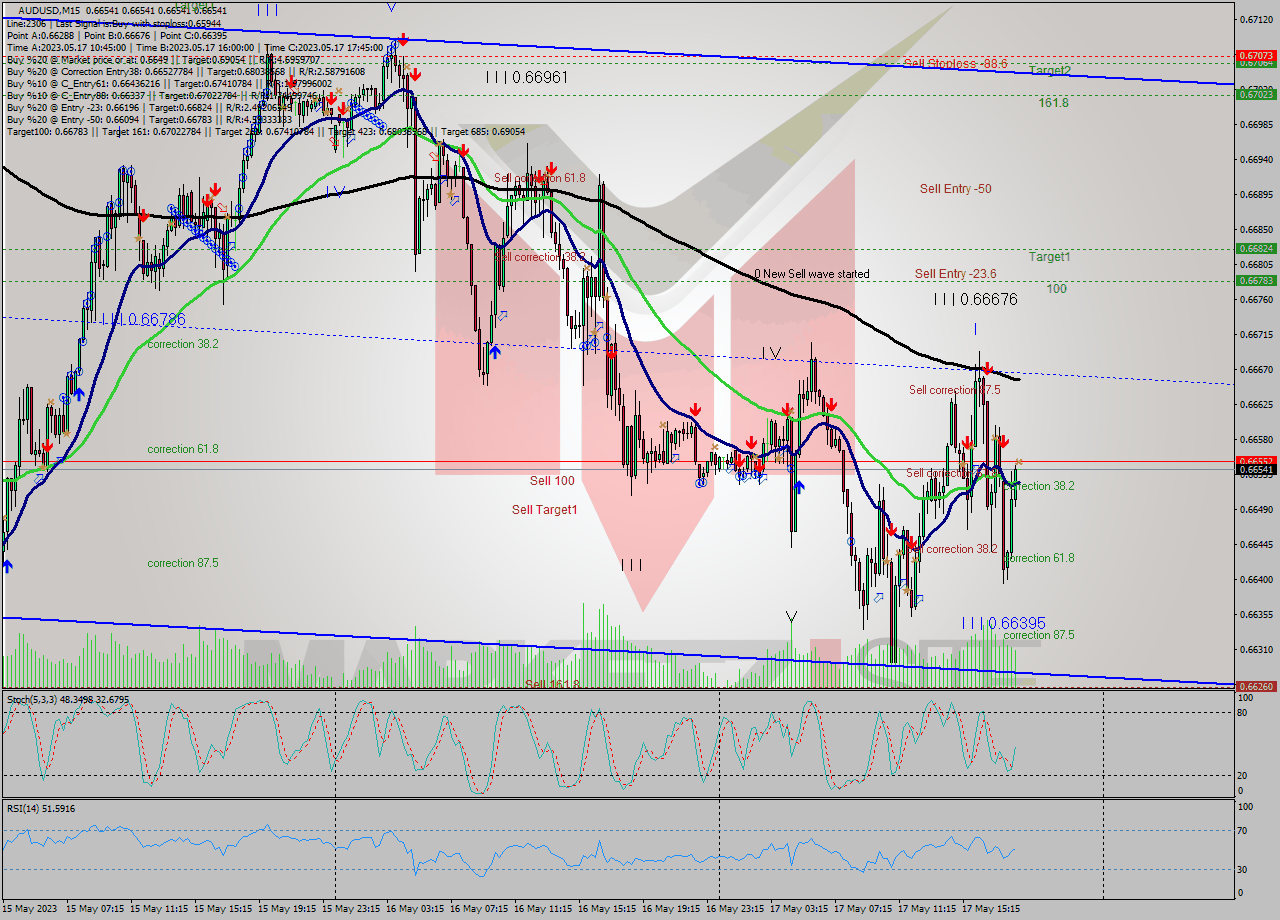The width and height of the screenshot is (1280, 920).
Task: Click the 'I I I 0.66676' wave label
Action: 975,299
